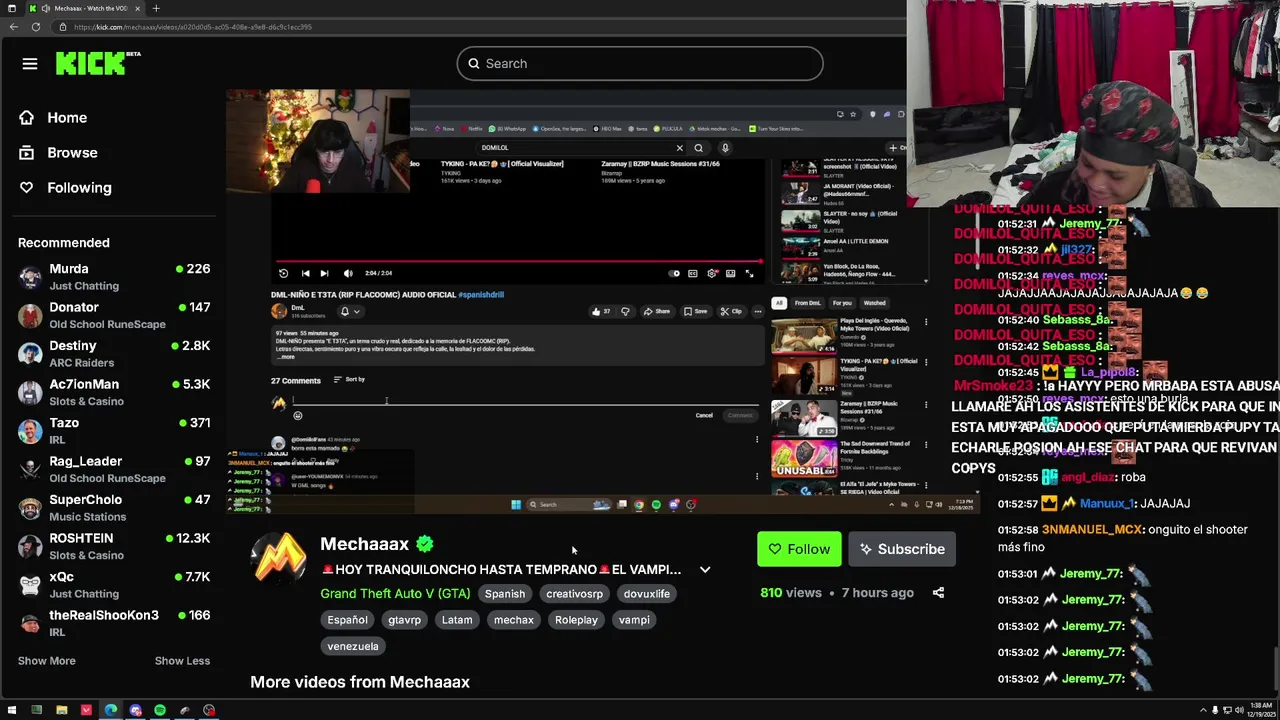1280x720 pixels.
Task: Open File Explorer from the taskbar
Action: tap(61, 710)
